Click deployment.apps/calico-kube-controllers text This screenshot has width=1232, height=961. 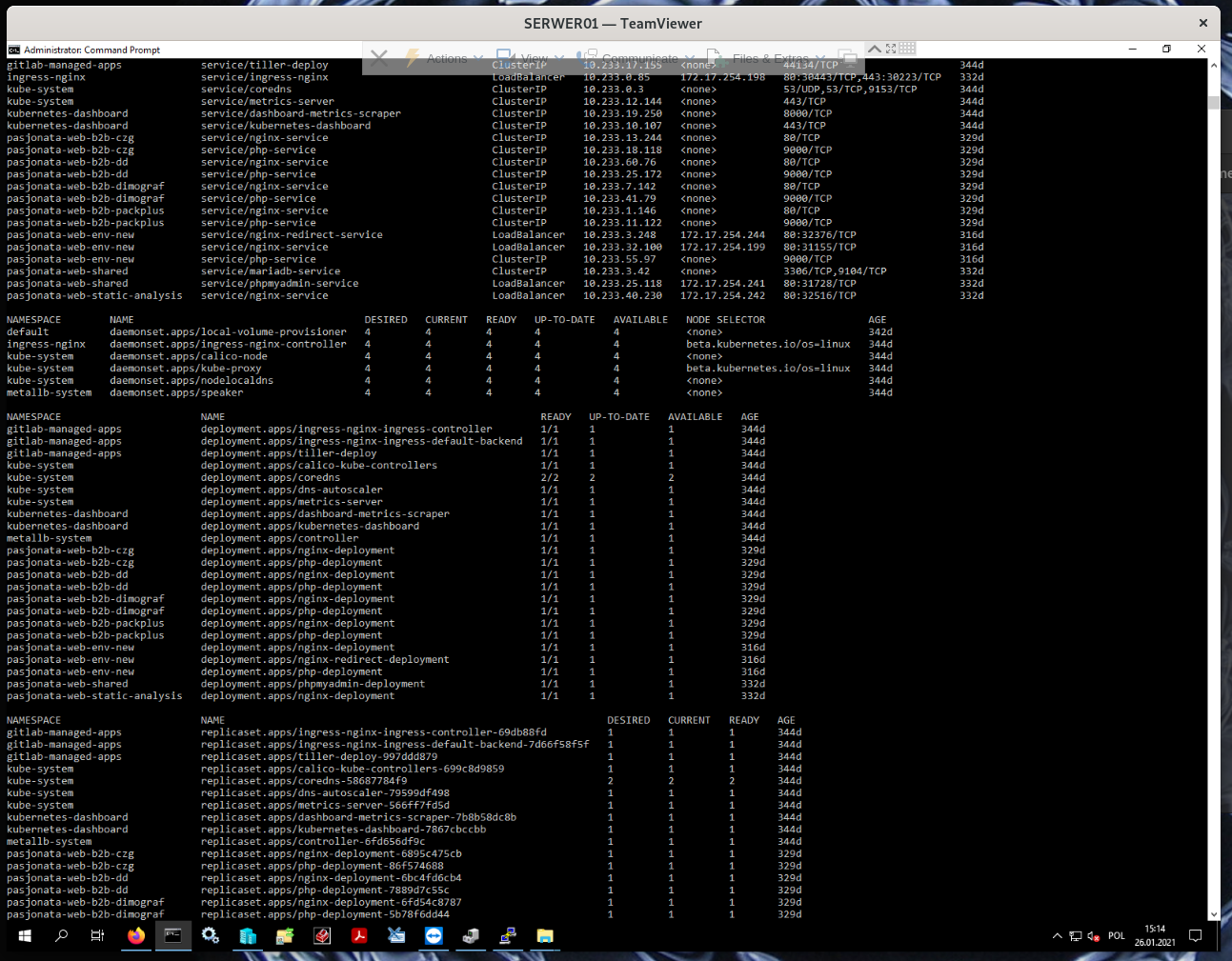[x=319, y=466]
